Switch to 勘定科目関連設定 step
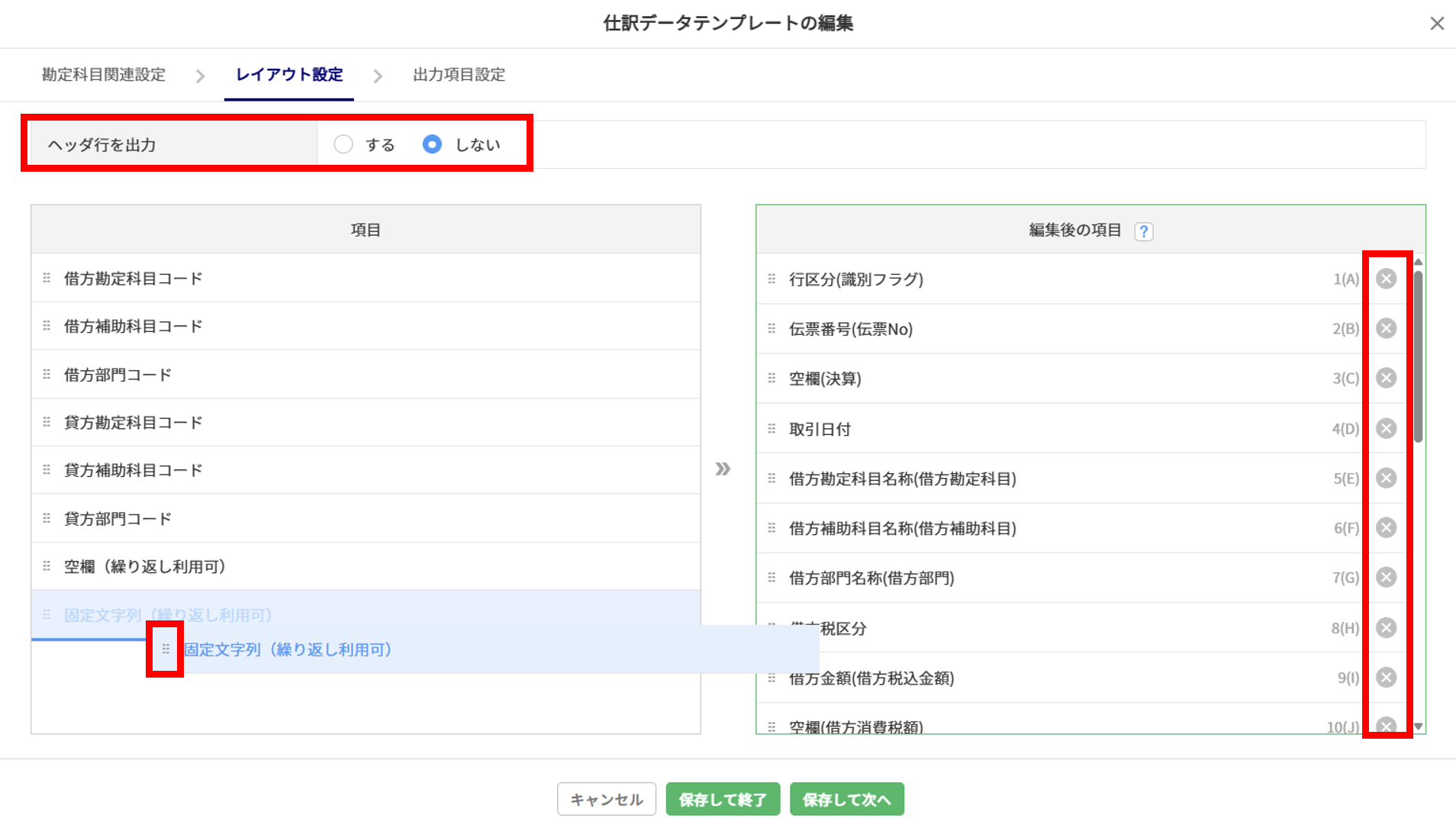The image size is (1456, 828). (x=104, y=75)
